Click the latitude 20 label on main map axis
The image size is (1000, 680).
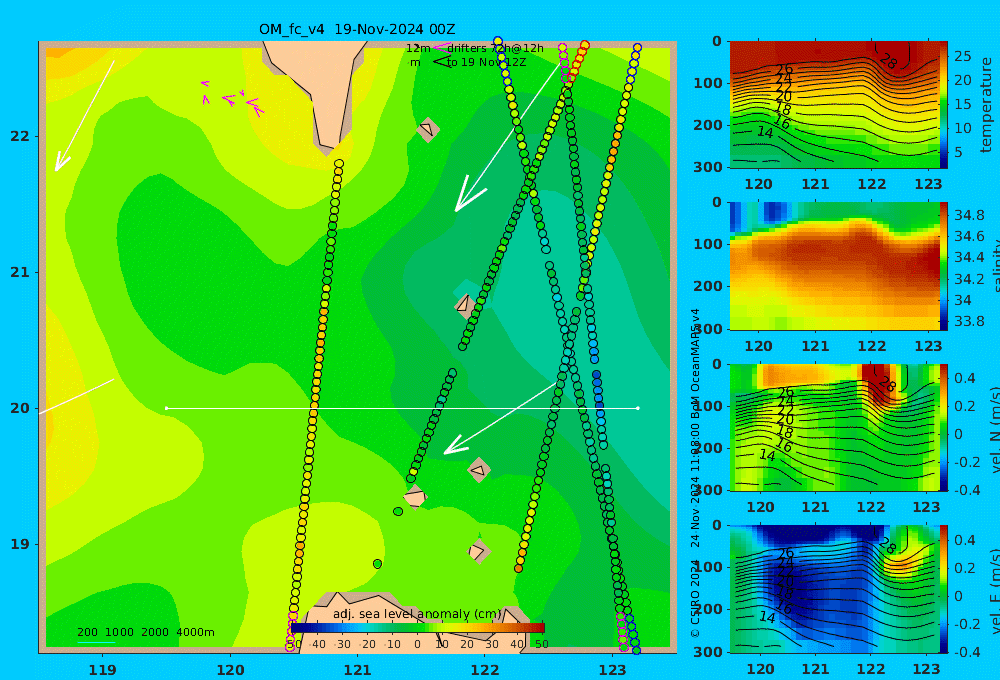[20, 408]
